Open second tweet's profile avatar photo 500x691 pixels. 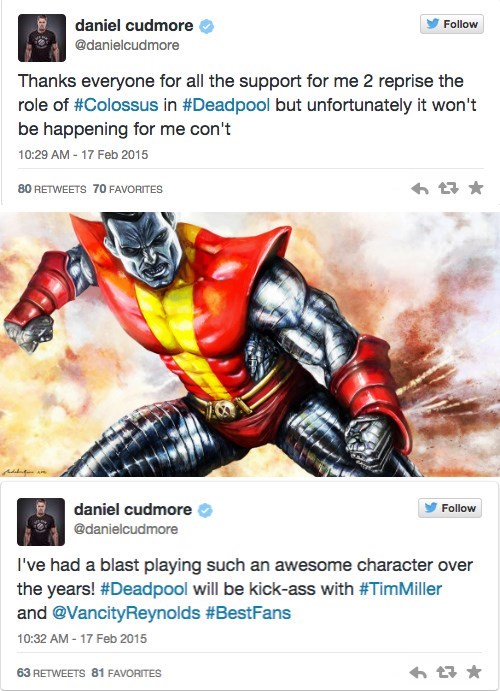point(41,522)
